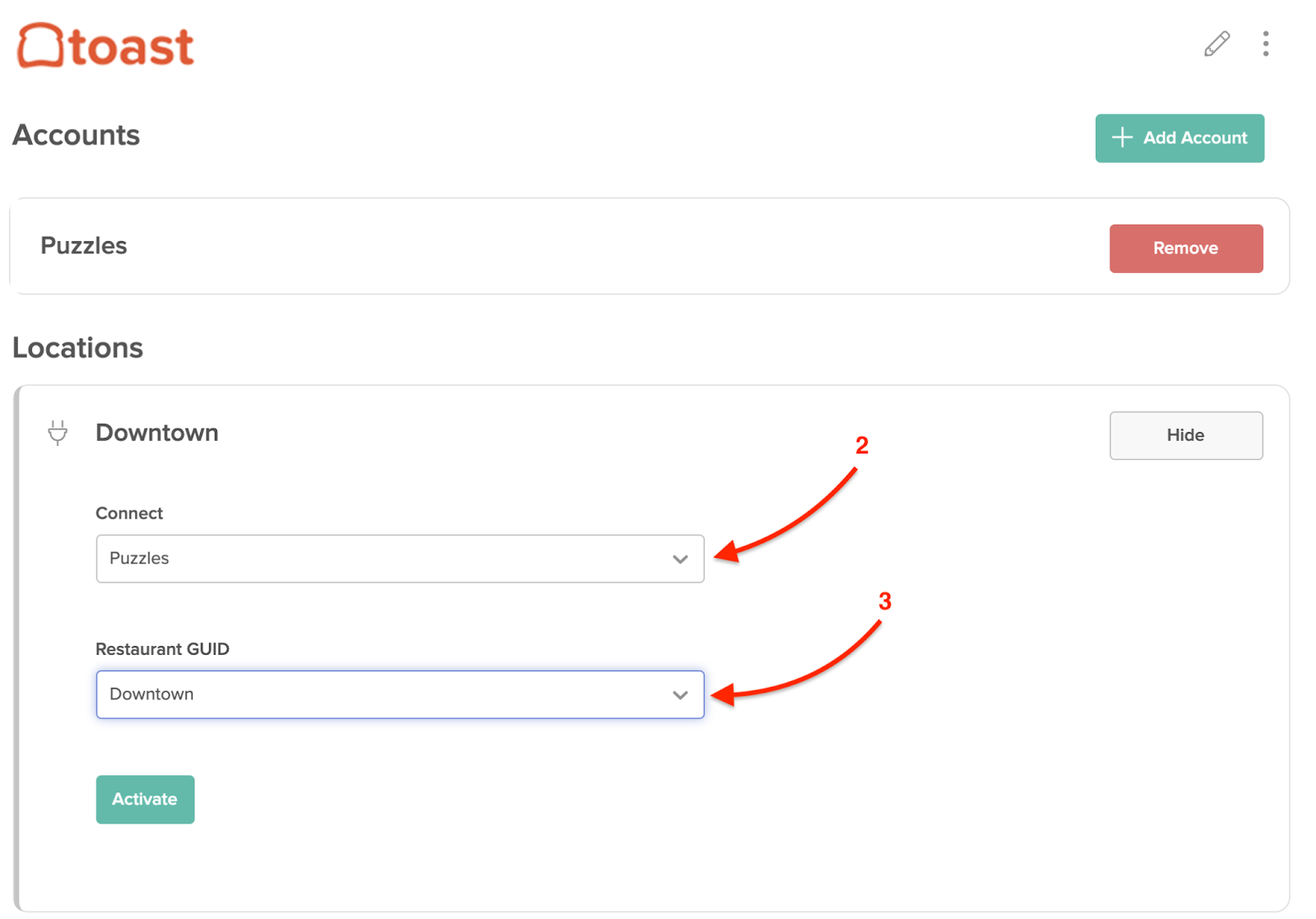This screenshot has height=919, width=1316.
Task: Click the pencil edit icon
Action: 1216,44
